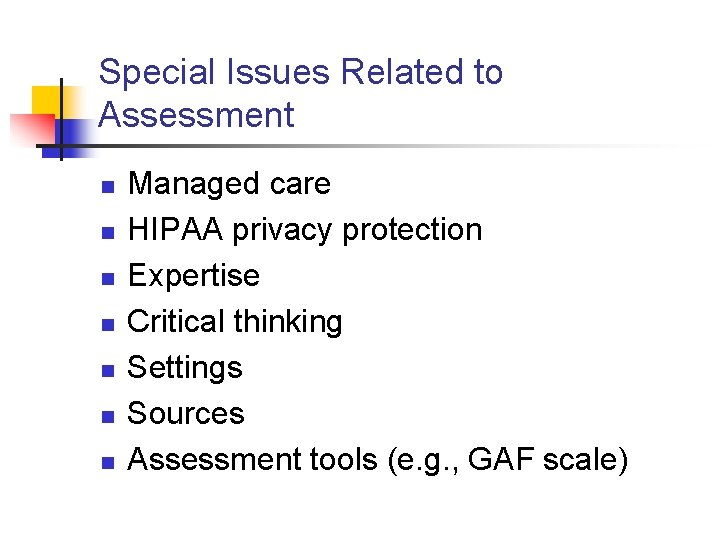Click the slide title starting "Special Issues"
This screenshot has width=720, height=540.
[x=300, y=93]
